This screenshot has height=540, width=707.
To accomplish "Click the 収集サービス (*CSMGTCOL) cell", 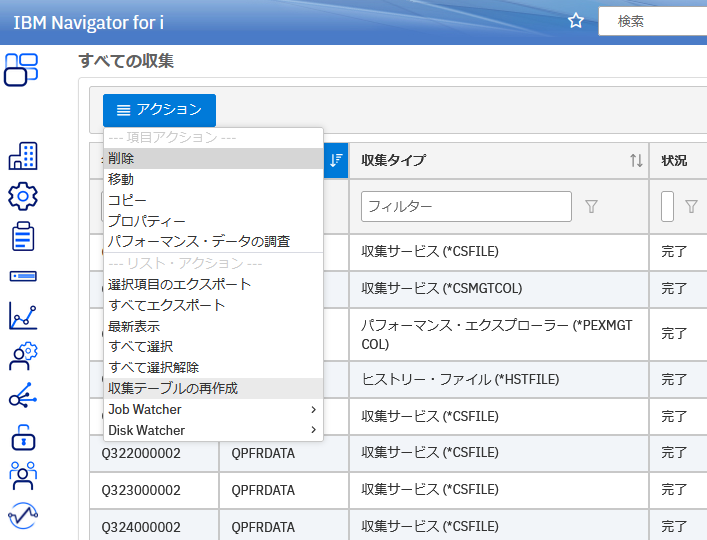I will (x=499, y=288).
